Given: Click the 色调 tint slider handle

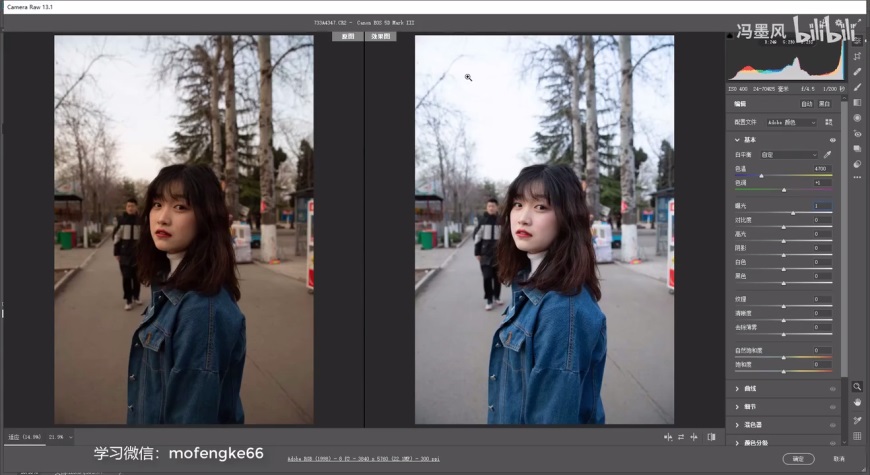Looking at the screenshot, I should coord(784,190).
